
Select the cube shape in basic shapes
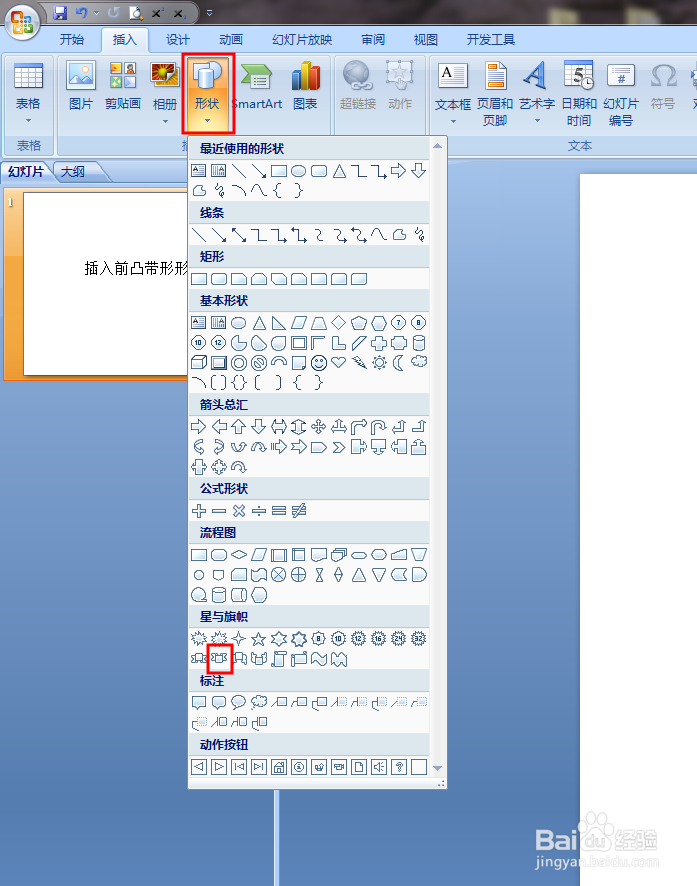[x=199, y=362]
